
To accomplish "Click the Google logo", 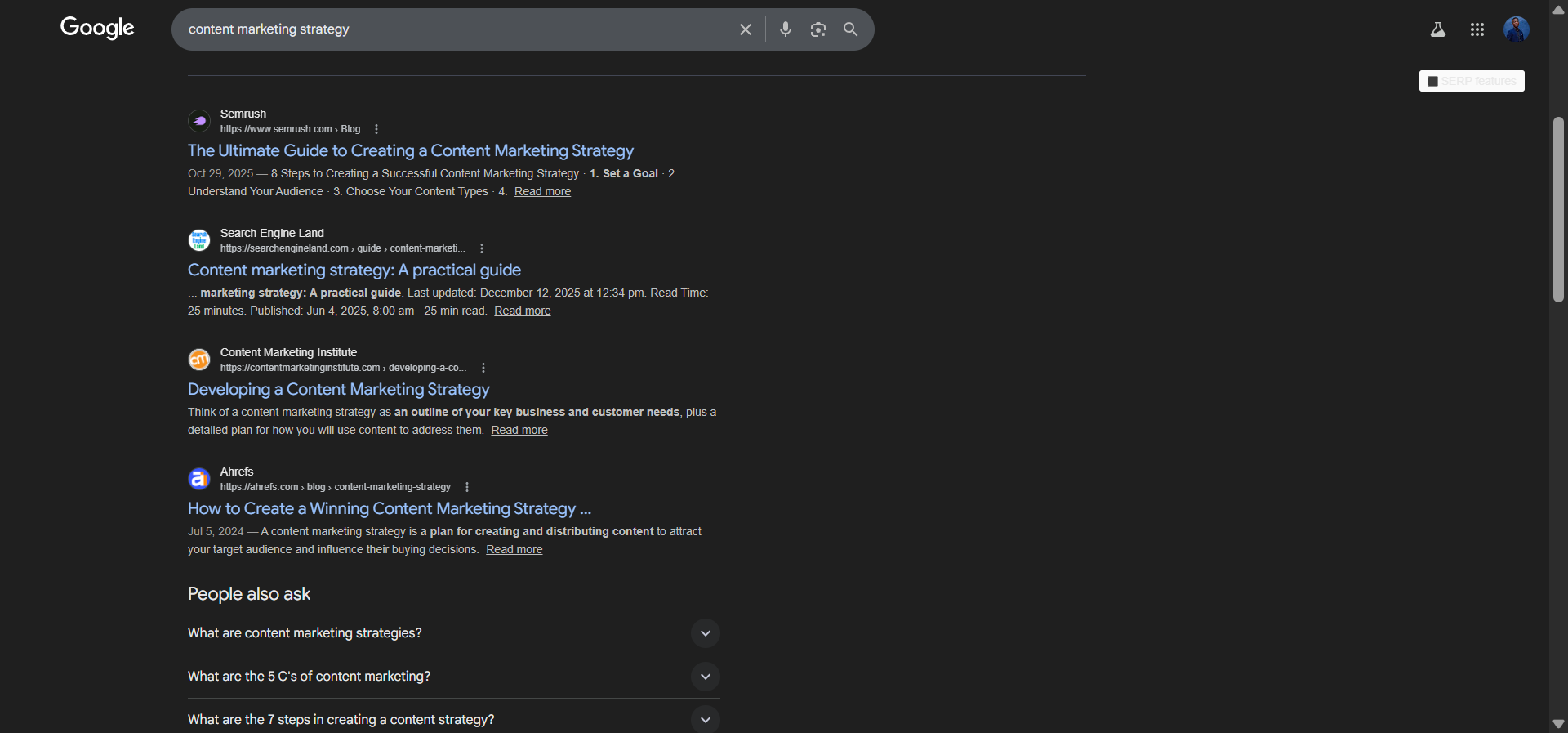I will click(97, 28).
